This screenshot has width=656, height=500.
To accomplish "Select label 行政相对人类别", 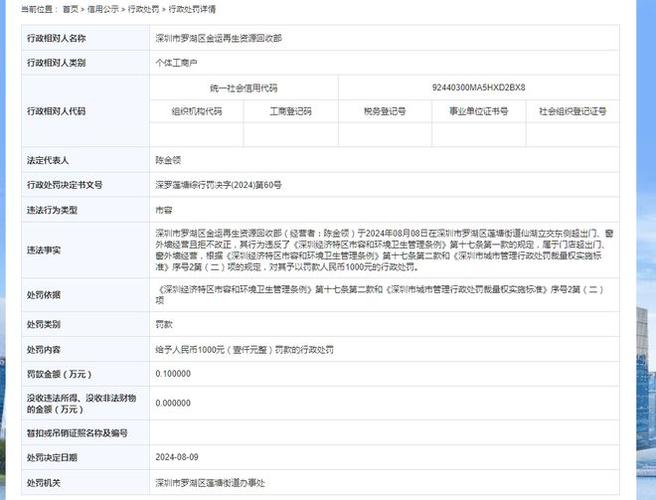I will click(x=56, y=63).
